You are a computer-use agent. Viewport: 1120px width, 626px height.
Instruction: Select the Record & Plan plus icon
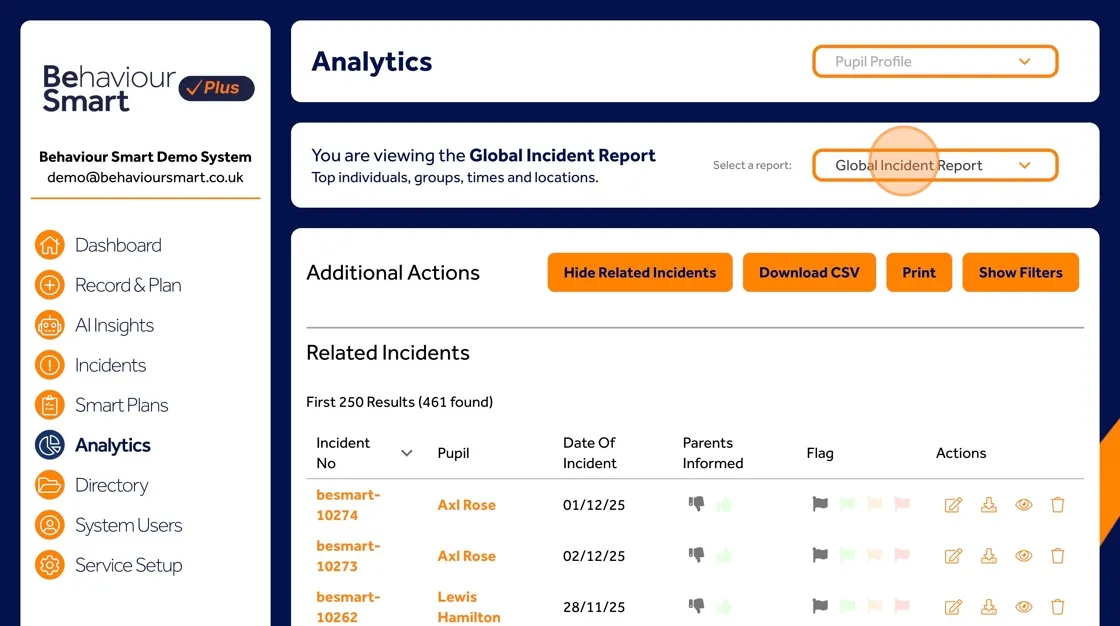[x=48, y=285]
